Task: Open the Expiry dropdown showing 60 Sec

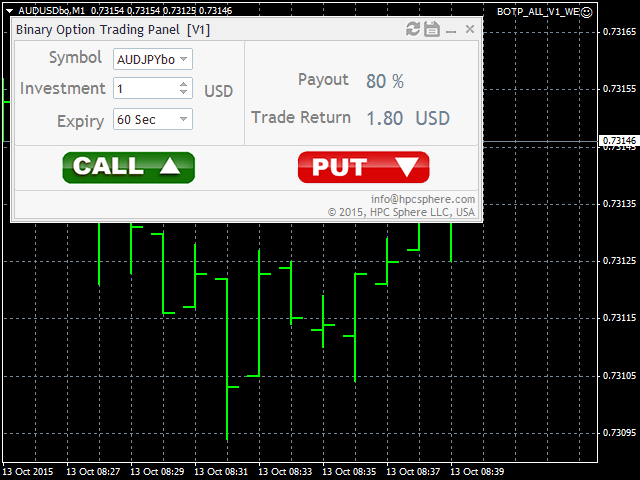Action: click(153, 119)
